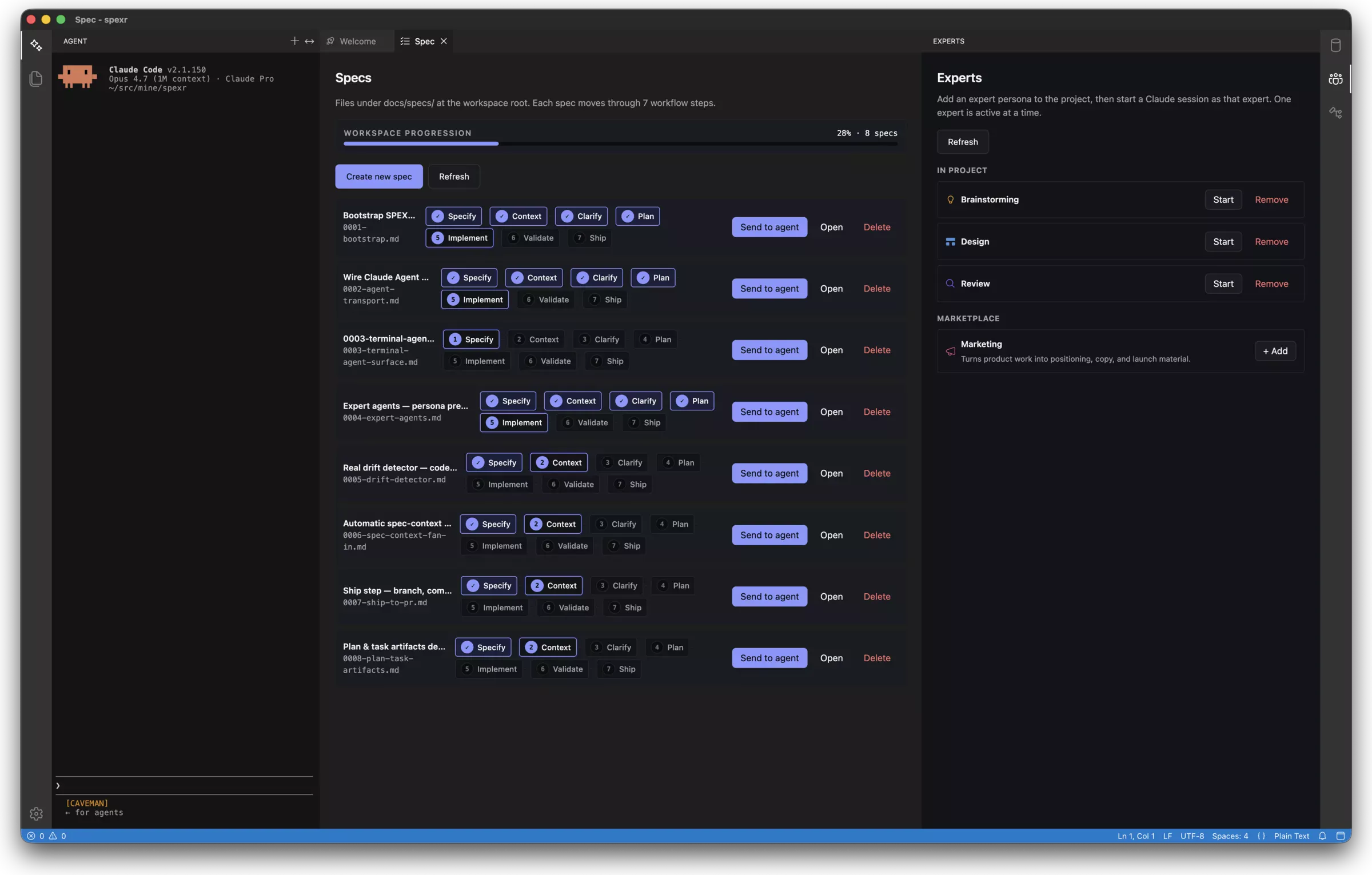Select the curly braces icon in status bar
Screen dimensions: 1372x875
coord(1261,836)
